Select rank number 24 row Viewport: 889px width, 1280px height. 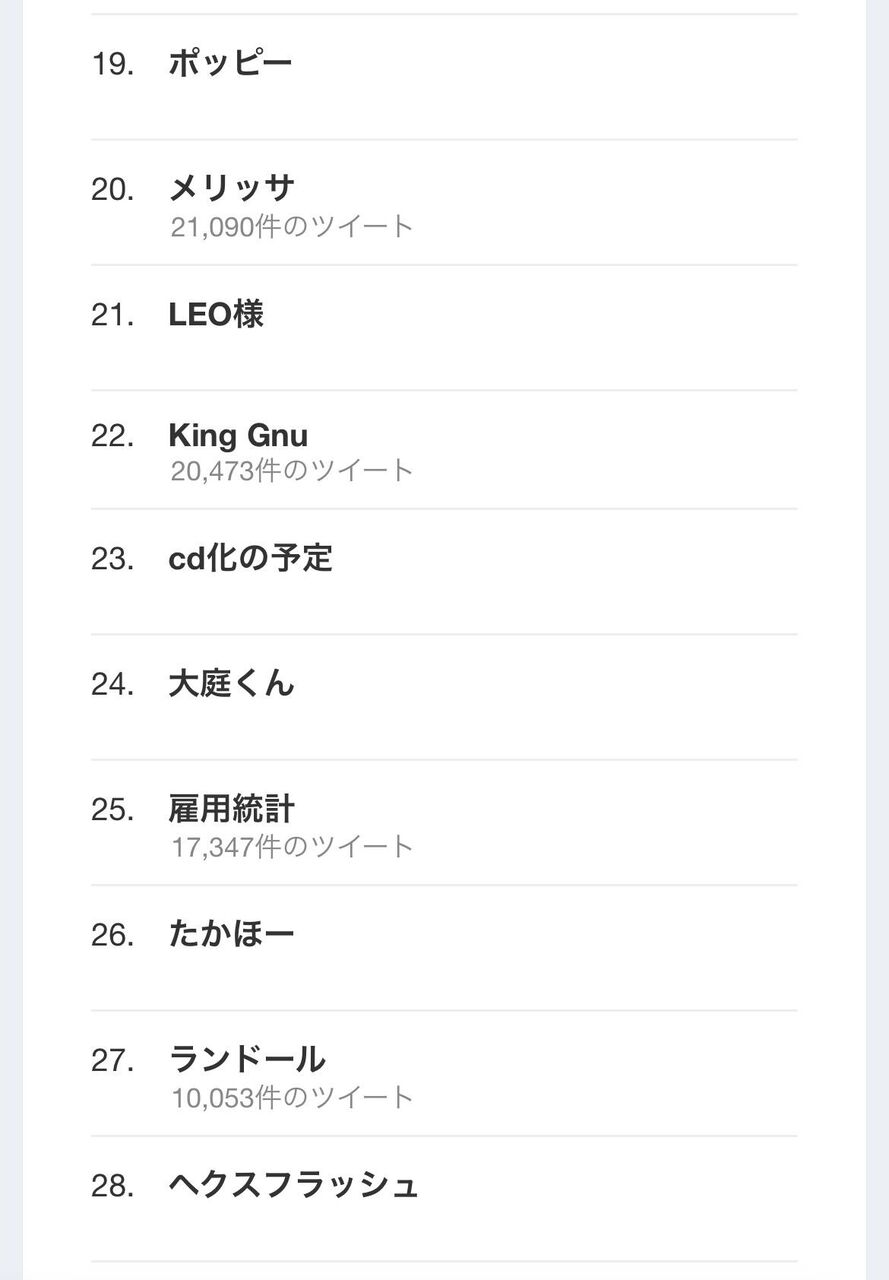444,697
